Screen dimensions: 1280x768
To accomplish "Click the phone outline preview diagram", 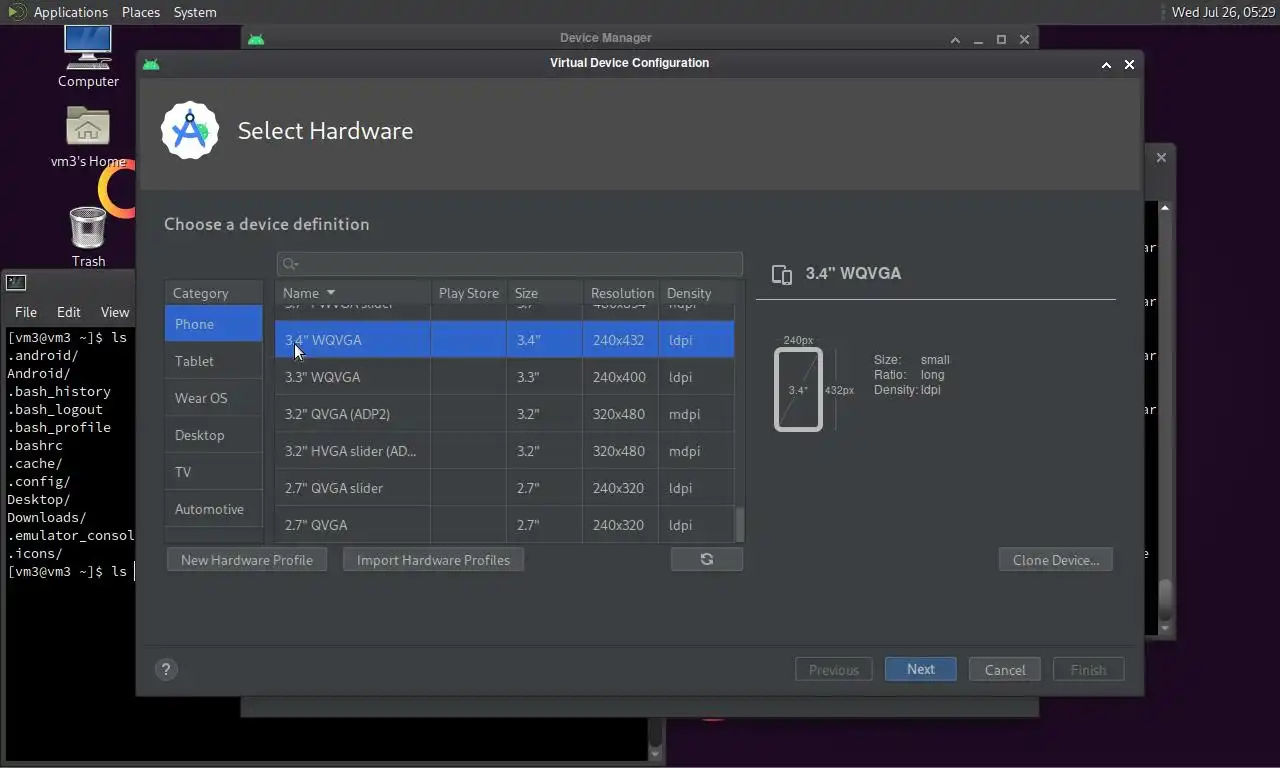I will click(798, 389).
